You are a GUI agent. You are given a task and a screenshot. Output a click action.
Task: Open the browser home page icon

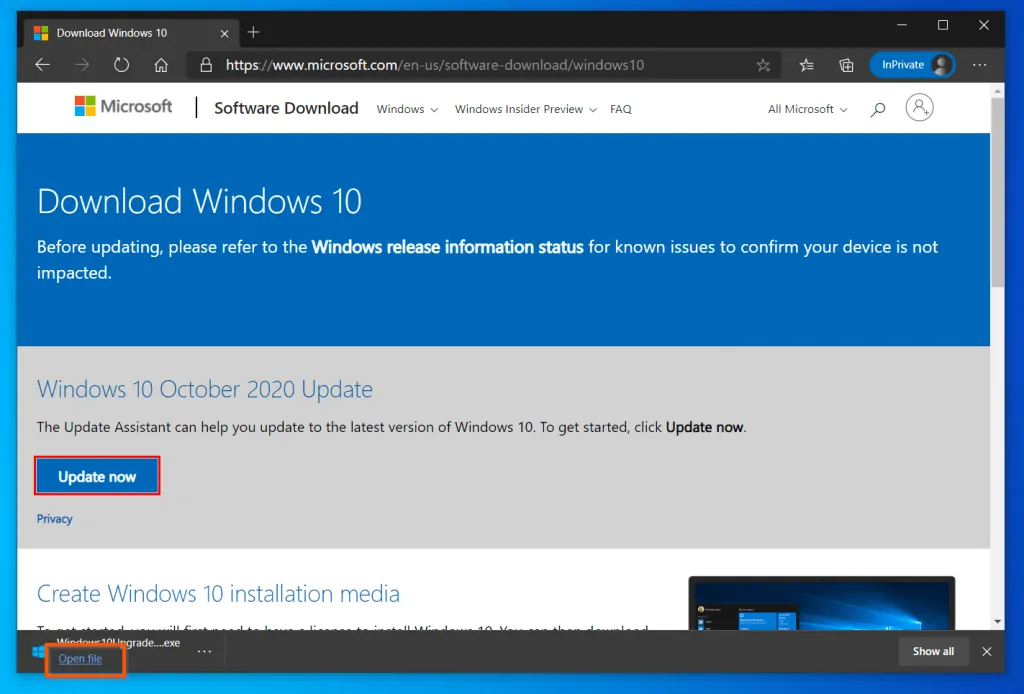pos(161,65)
